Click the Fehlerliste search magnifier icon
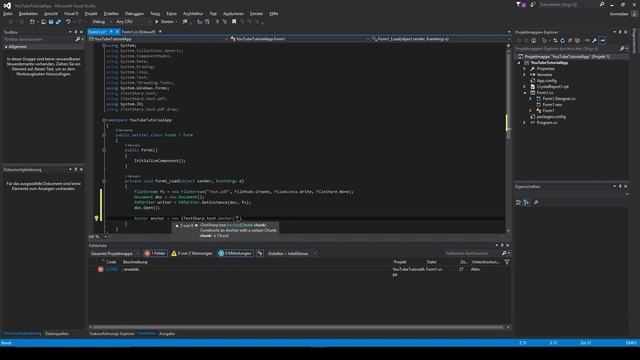The height and width of the screenshot is (360, 640). coord(504,253)
